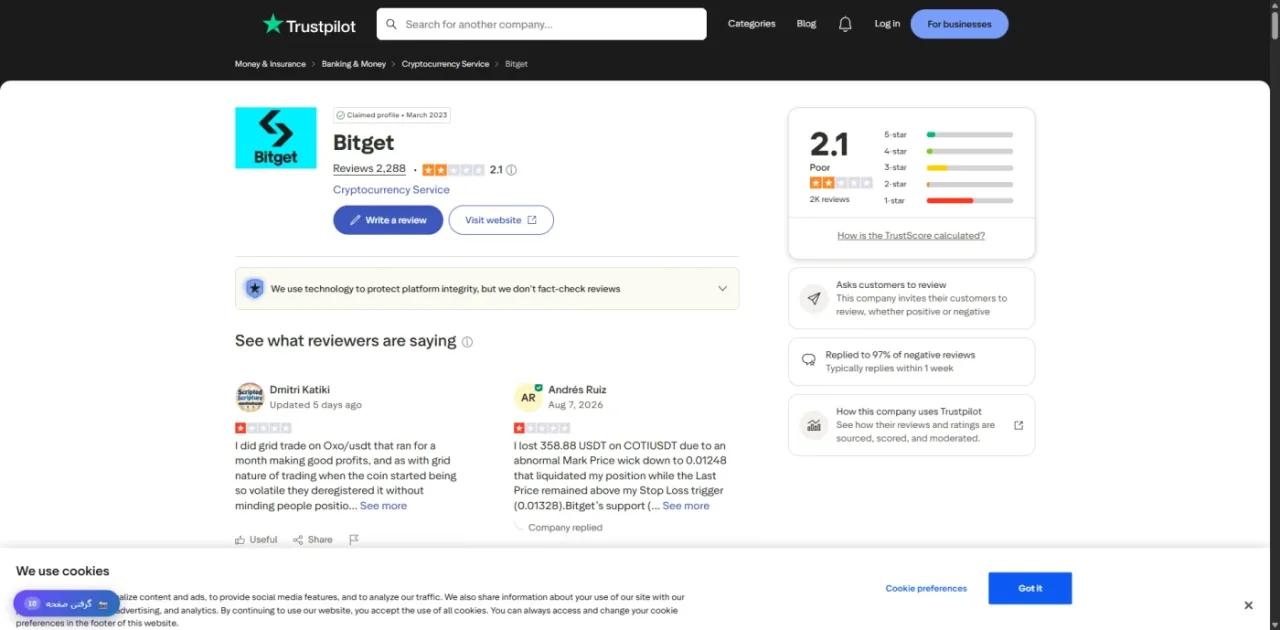Expand the platform integrity notice chevron

[723, 289]
